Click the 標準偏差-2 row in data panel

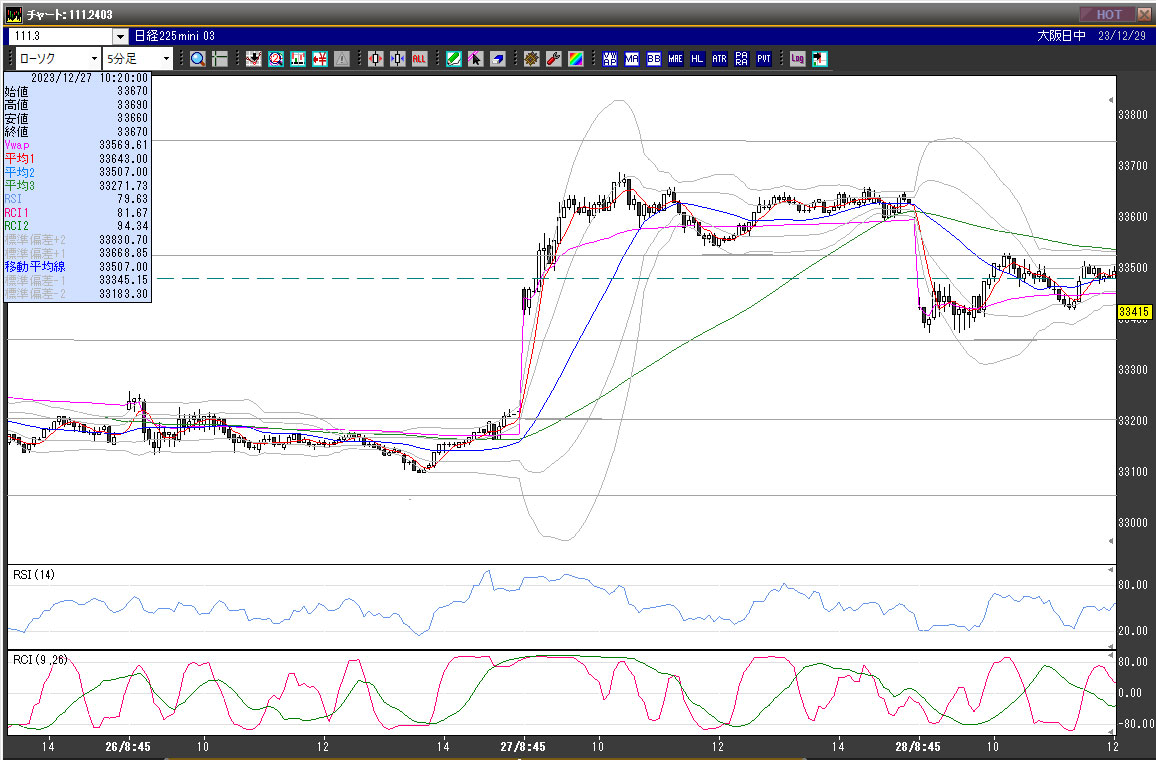pyautogui.click(x=77, y=293)
